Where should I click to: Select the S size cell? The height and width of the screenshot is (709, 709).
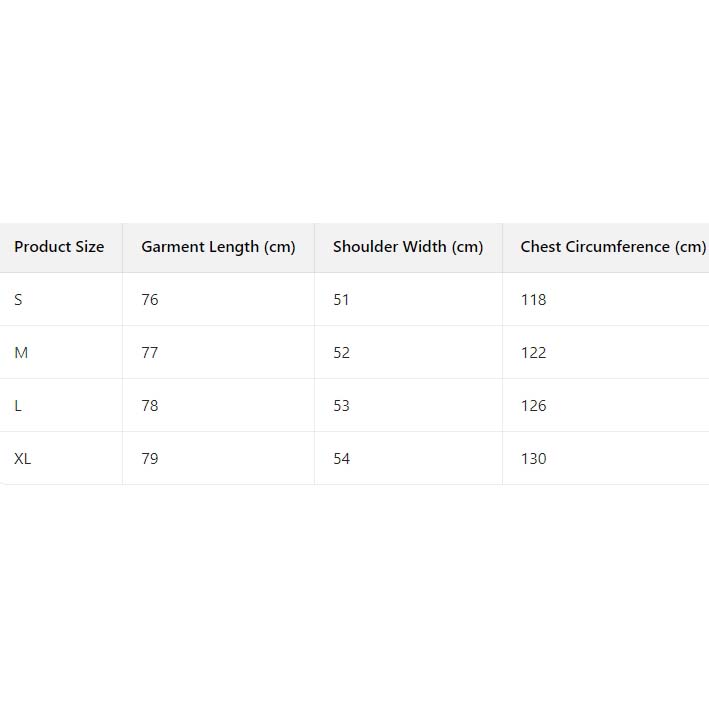point(18,300)
